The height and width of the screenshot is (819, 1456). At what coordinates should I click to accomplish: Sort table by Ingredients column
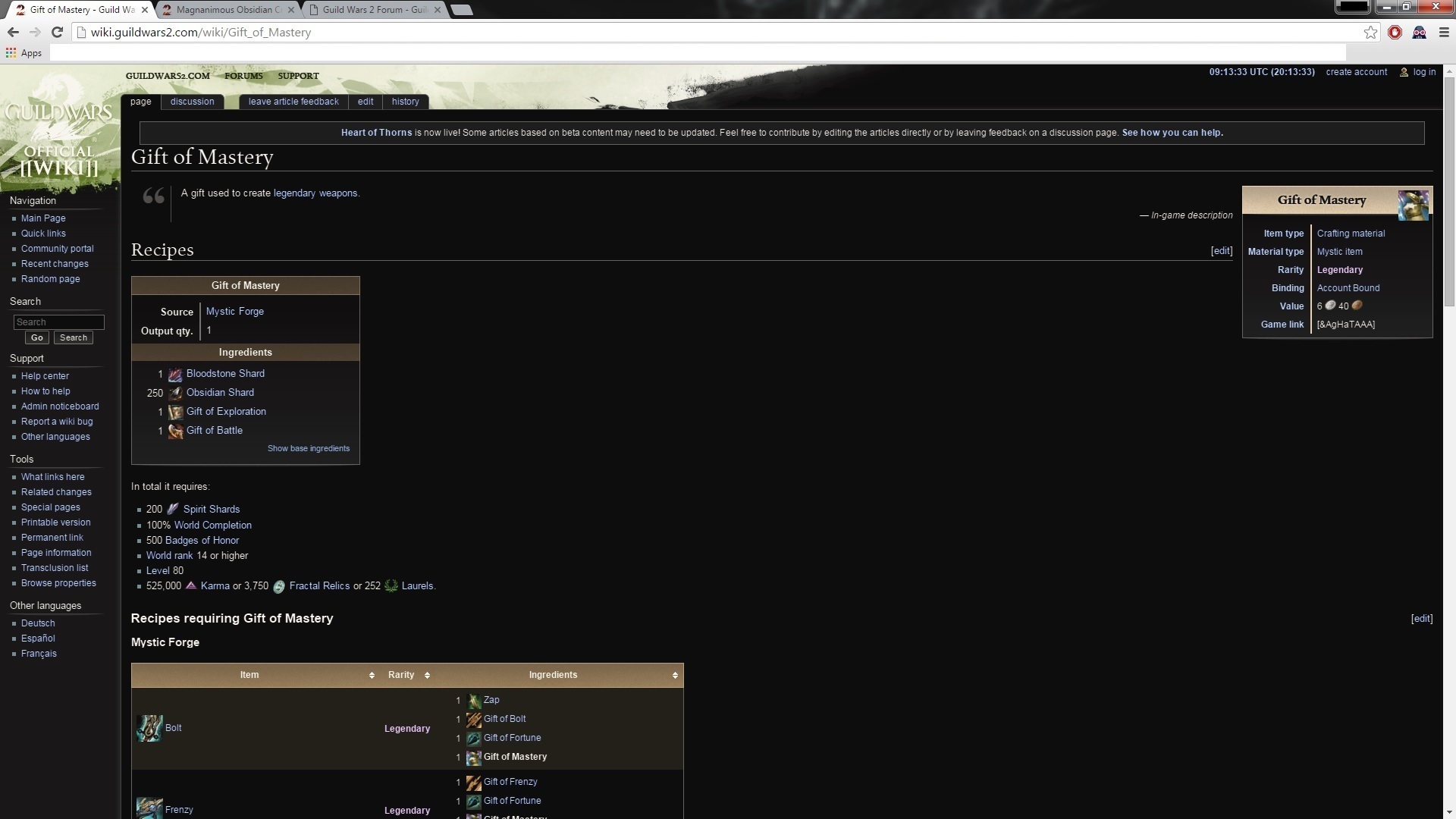point(675,675)
